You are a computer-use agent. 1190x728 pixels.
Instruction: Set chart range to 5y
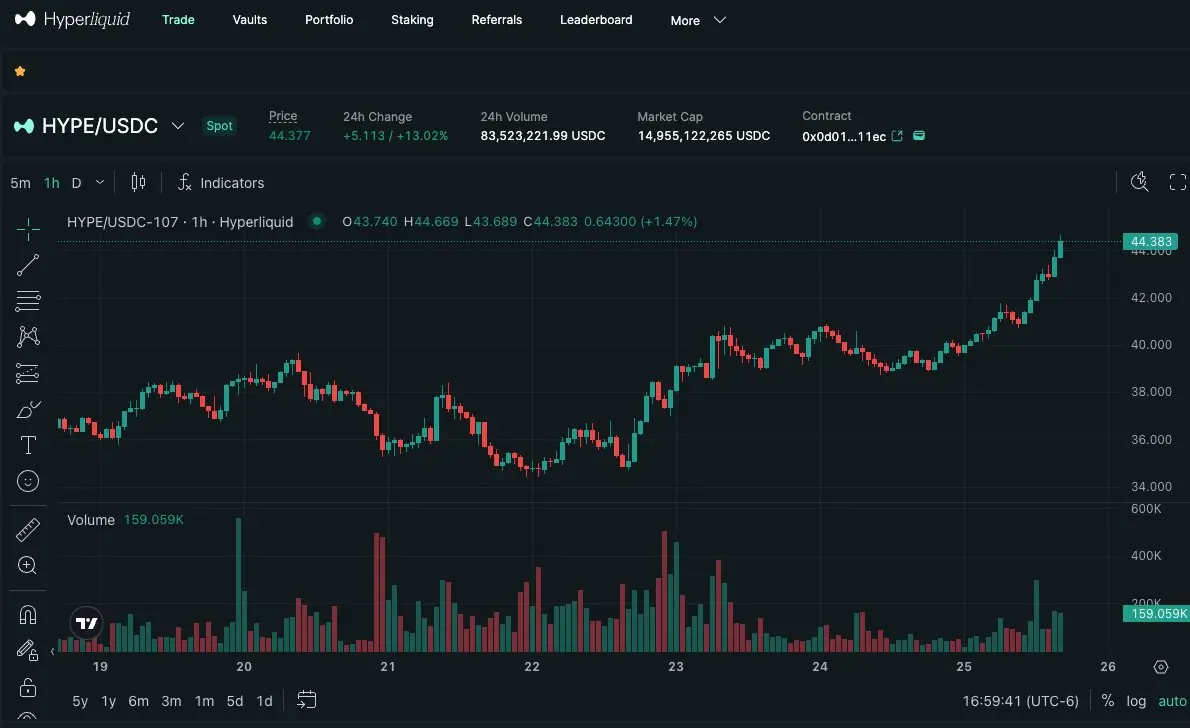pyautogui.click(x=80, y=701)
